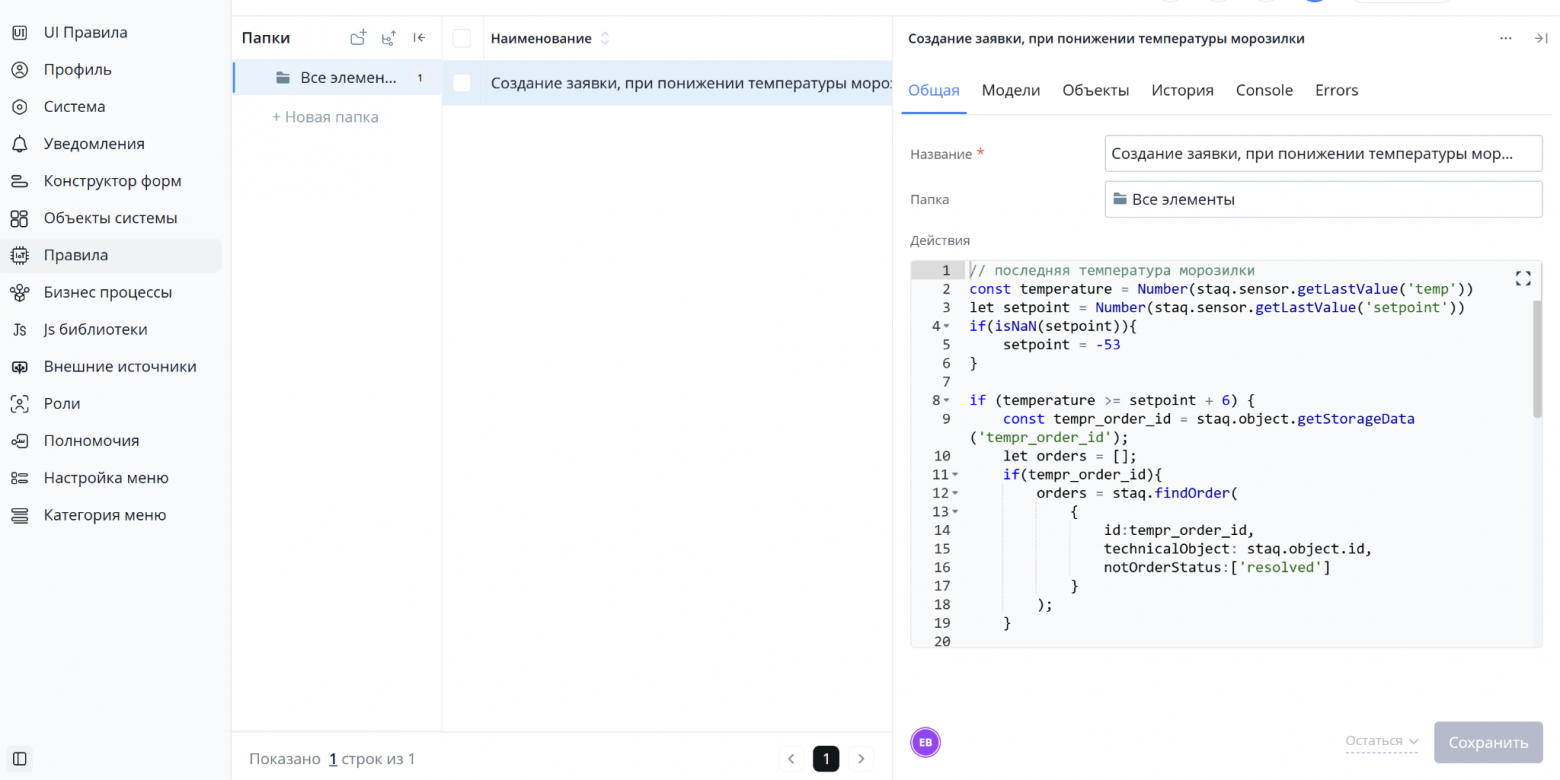
Task: Click the add subfolder tree icon in Папки
Action: click(388, 38)
